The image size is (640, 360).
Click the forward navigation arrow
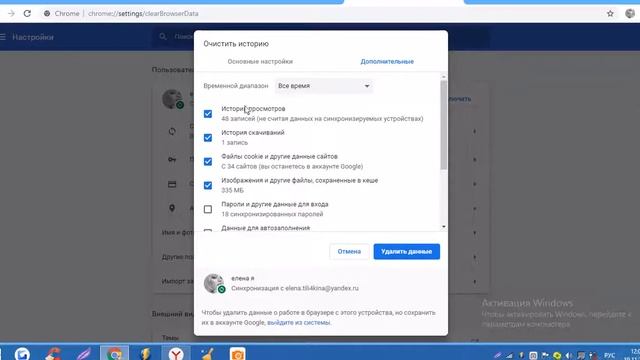tap(11, 13)
